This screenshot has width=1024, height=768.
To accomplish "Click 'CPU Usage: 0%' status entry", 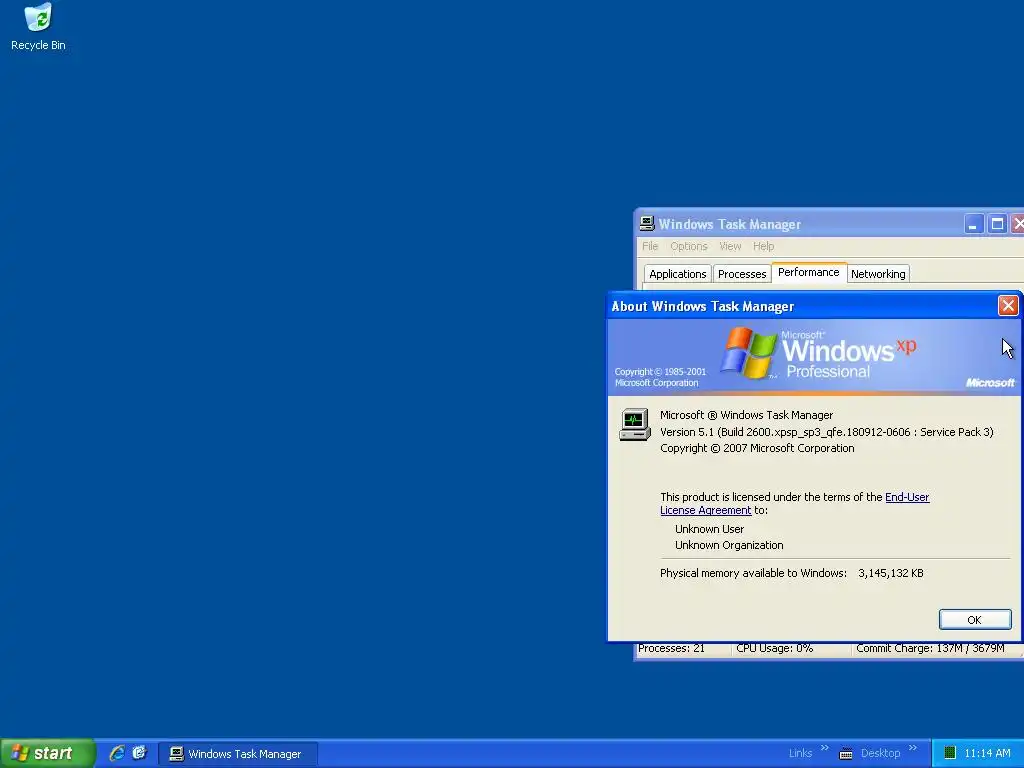I will click(x=775, y=648).
